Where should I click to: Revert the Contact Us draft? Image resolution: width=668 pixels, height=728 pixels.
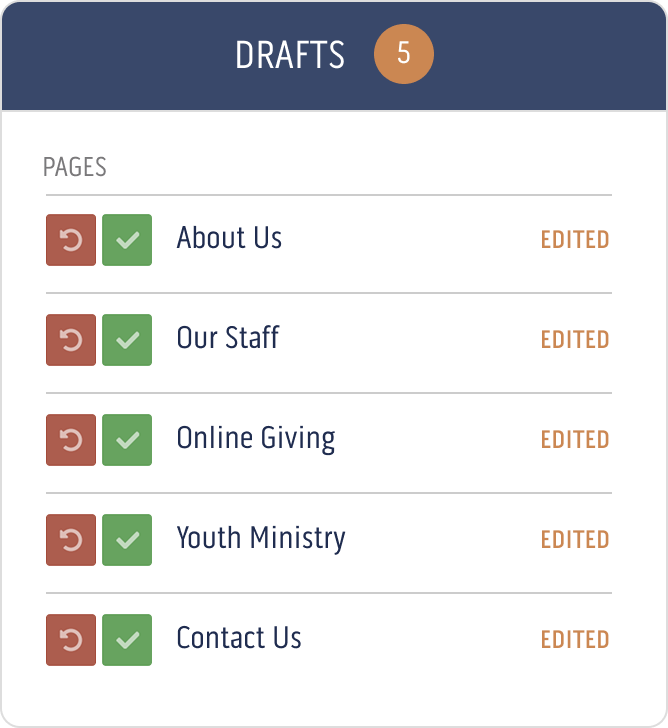point(71,640)
